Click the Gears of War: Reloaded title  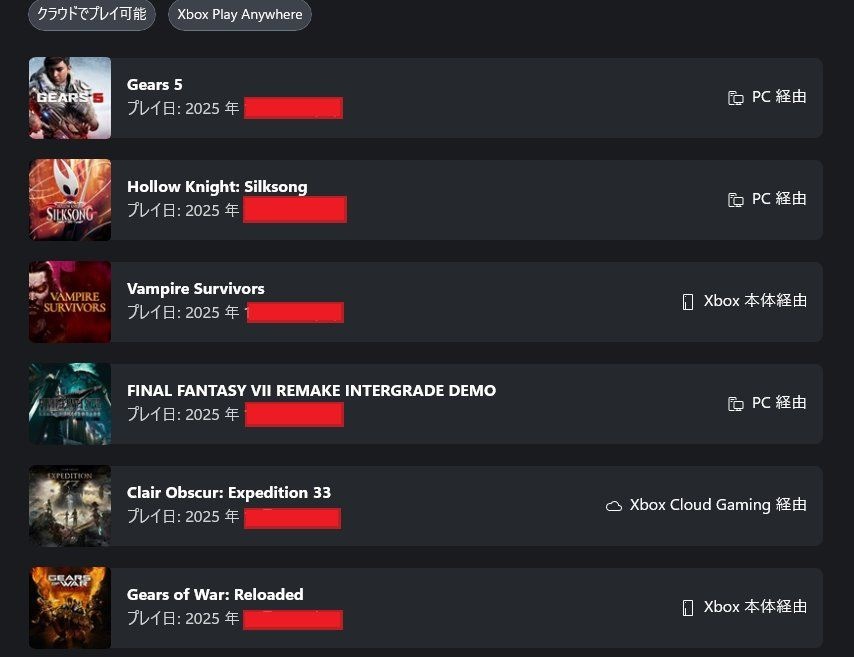(215, 595)
